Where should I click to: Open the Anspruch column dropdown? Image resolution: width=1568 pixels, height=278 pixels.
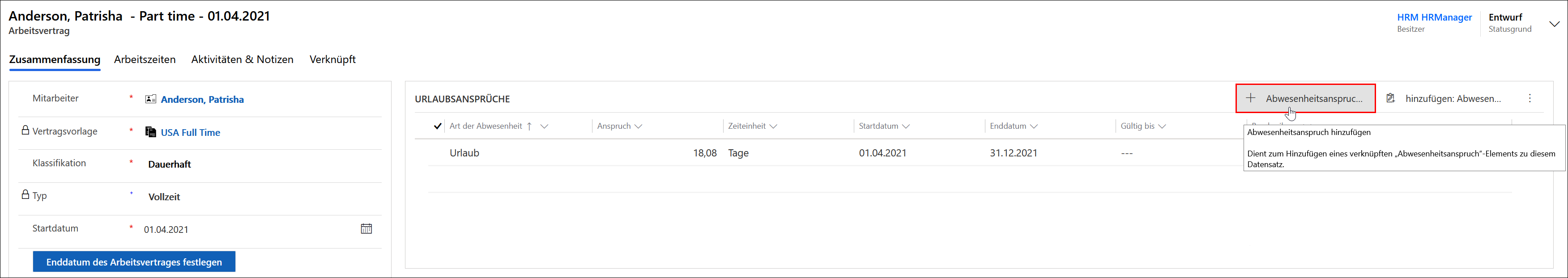[x=638, y=126]
